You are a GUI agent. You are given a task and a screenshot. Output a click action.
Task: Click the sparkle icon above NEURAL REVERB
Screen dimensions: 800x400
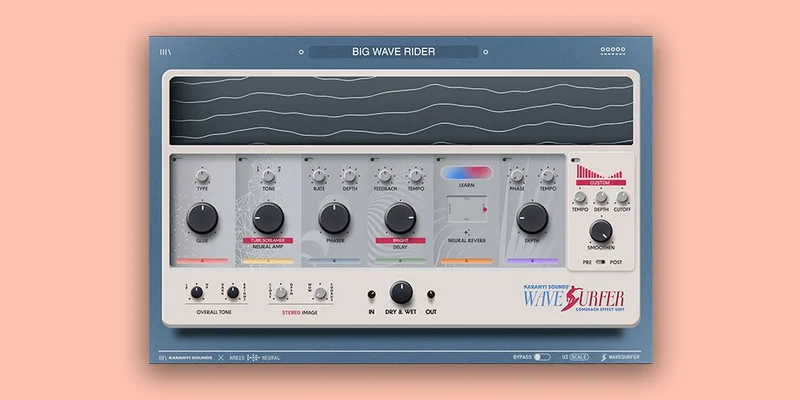[466, 232]
